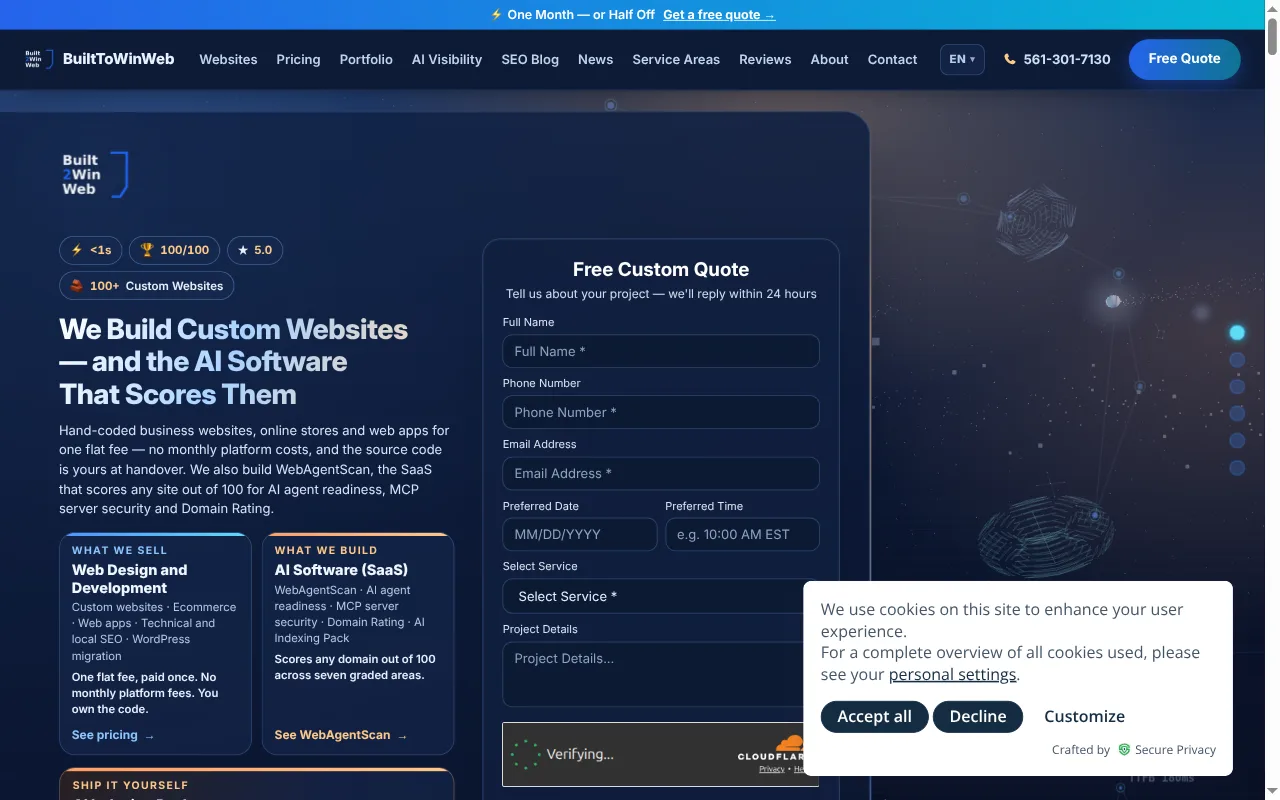The image size is (1280, 800).
Task: Follow the 'See pricing' link
Action: [113, 735]
